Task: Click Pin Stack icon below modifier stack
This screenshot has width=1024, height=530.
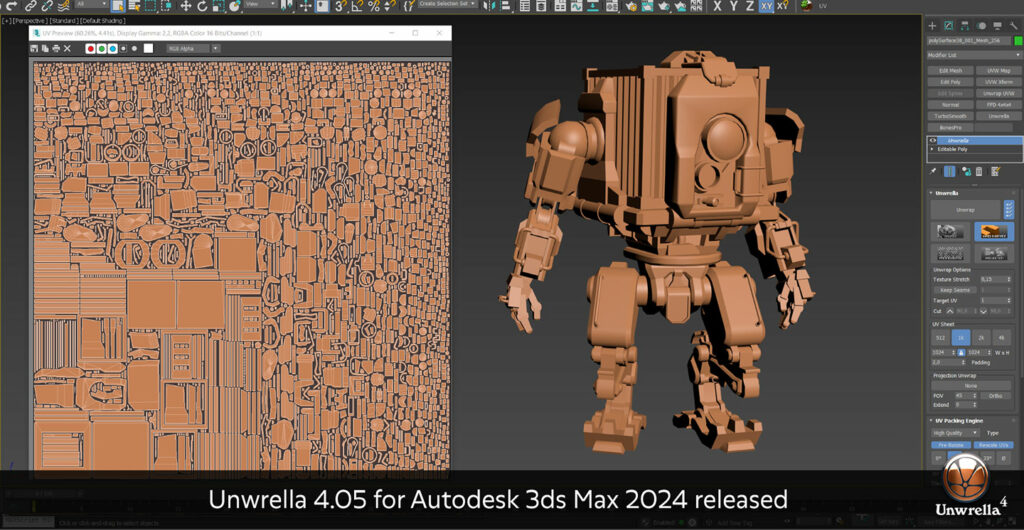Action: 933,172
